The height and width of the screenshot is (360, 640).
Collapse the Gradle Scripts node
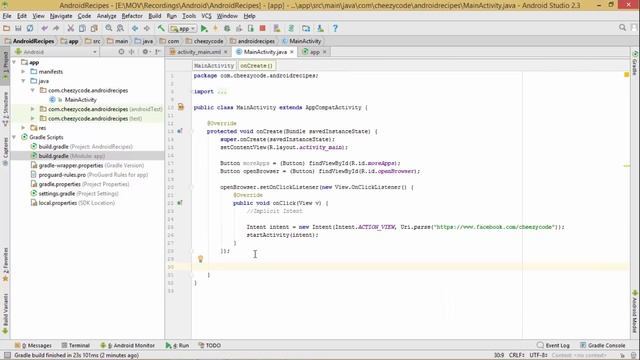15,138
